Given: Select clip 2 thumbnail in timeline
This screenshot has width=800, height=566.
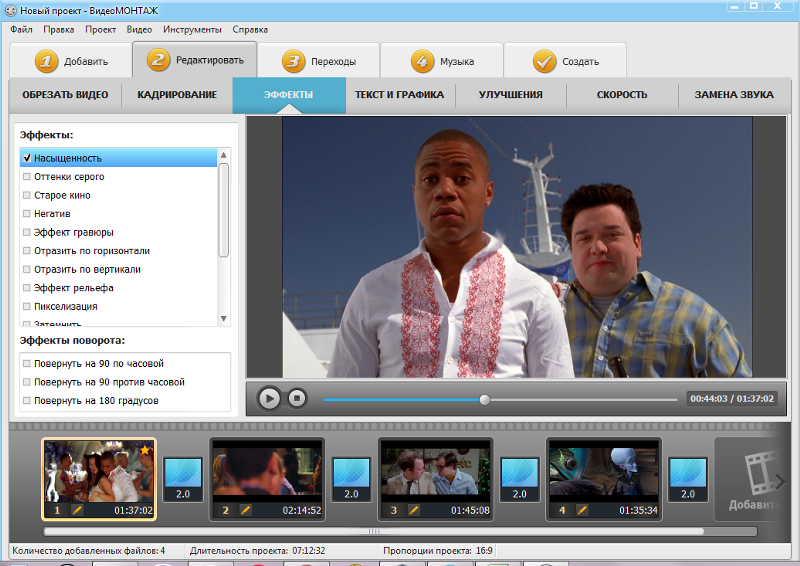Looking at the screenshot, I should [267, 479].
